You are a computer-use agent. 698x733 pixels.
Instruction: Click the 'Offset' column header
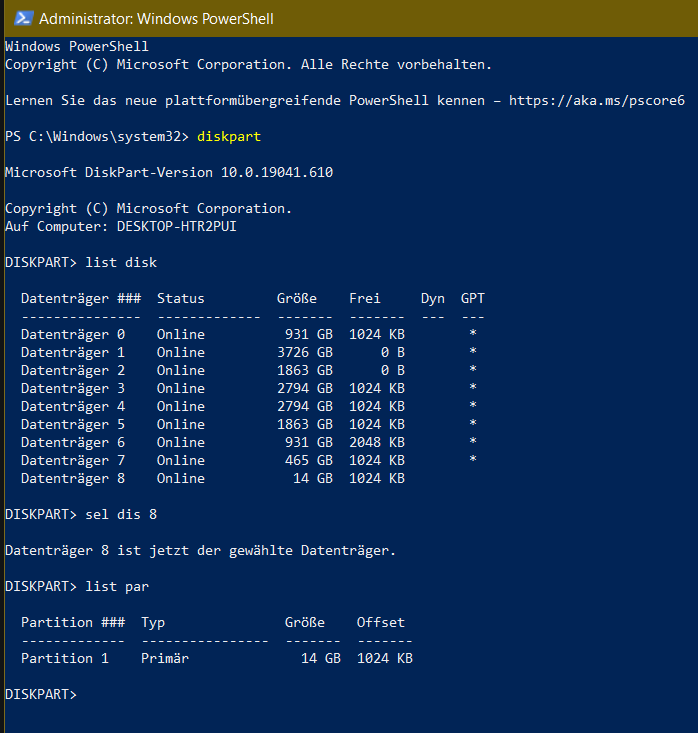pyautogui.click(x=381, y=622)
